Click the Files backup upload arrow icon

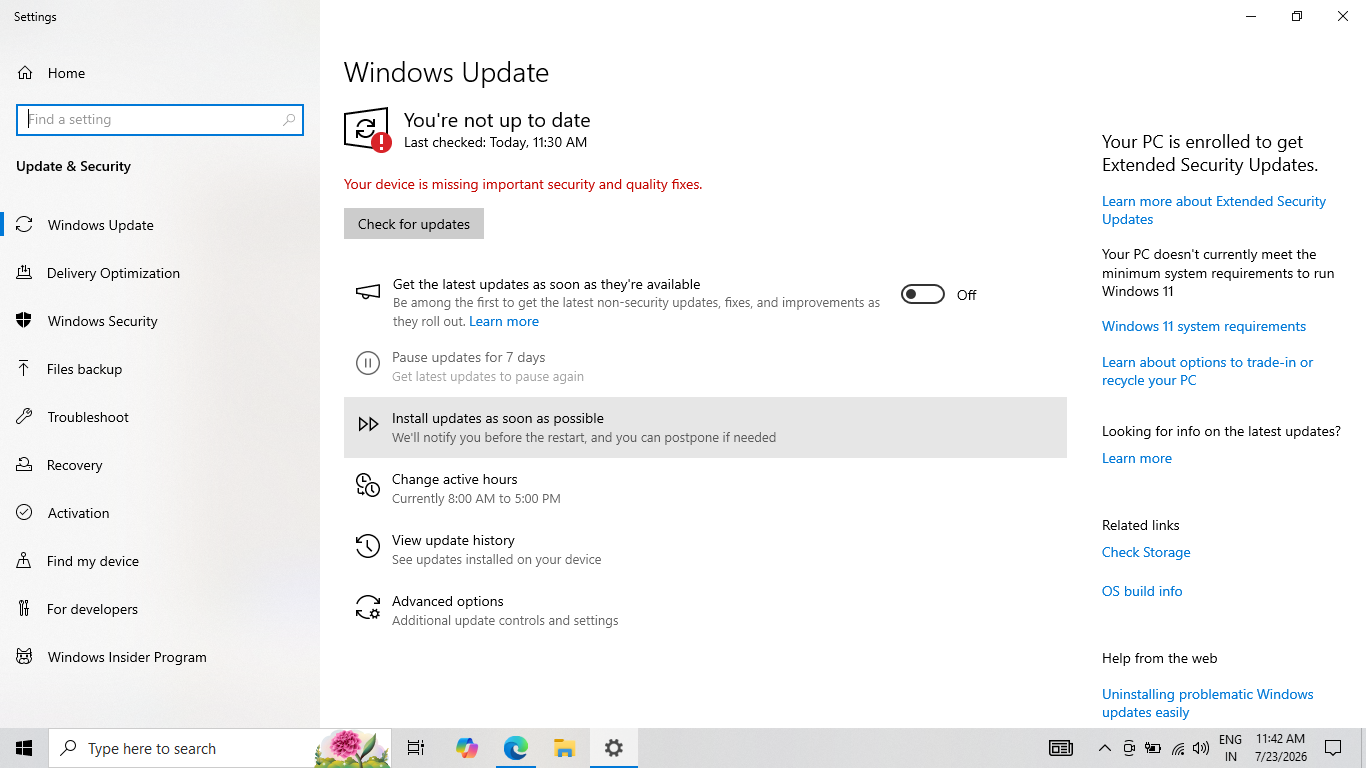point(25,369)
